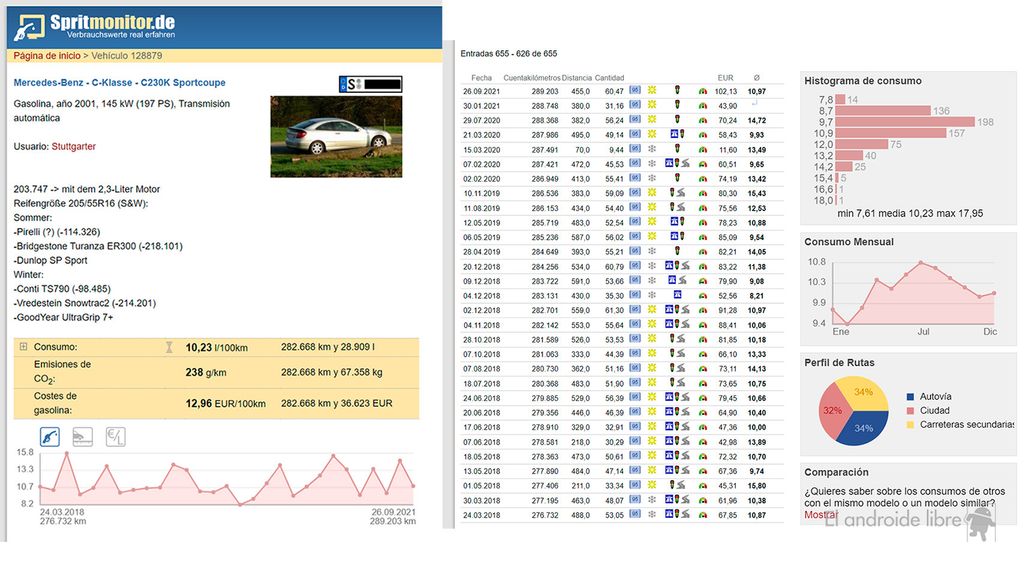Click the Vehículo 128879 breadcrumb text
This screenshot has width=1024, height=576.
[x=127, y=56]
